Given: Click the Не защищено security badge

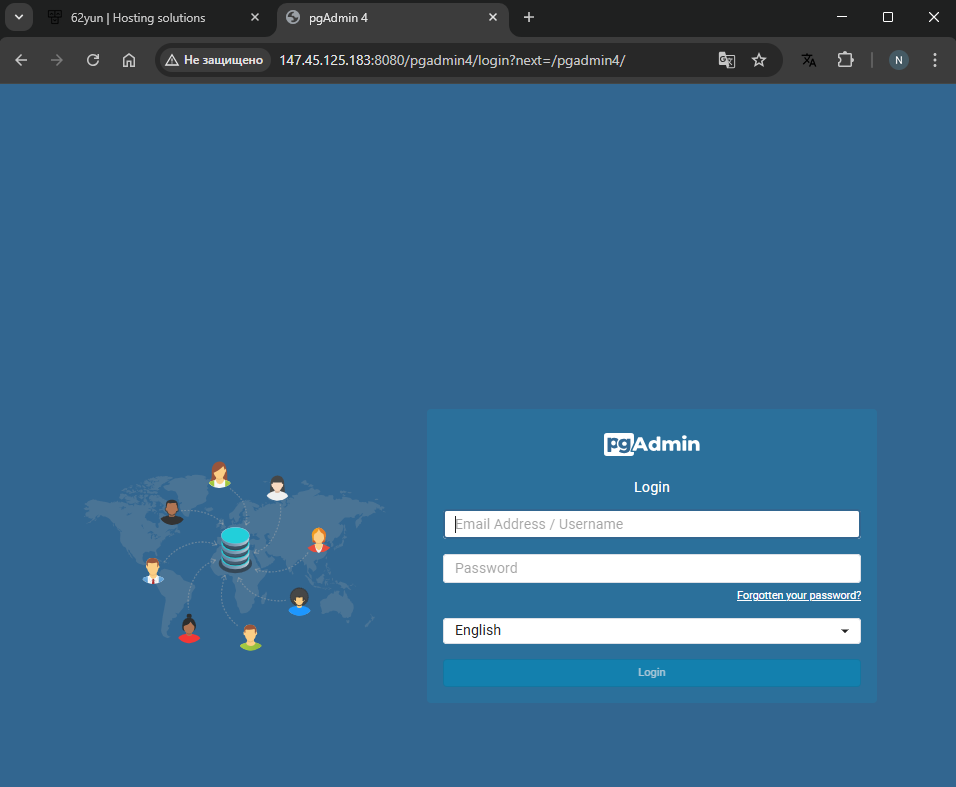Looking at the screenshot, I should point(213,60).
